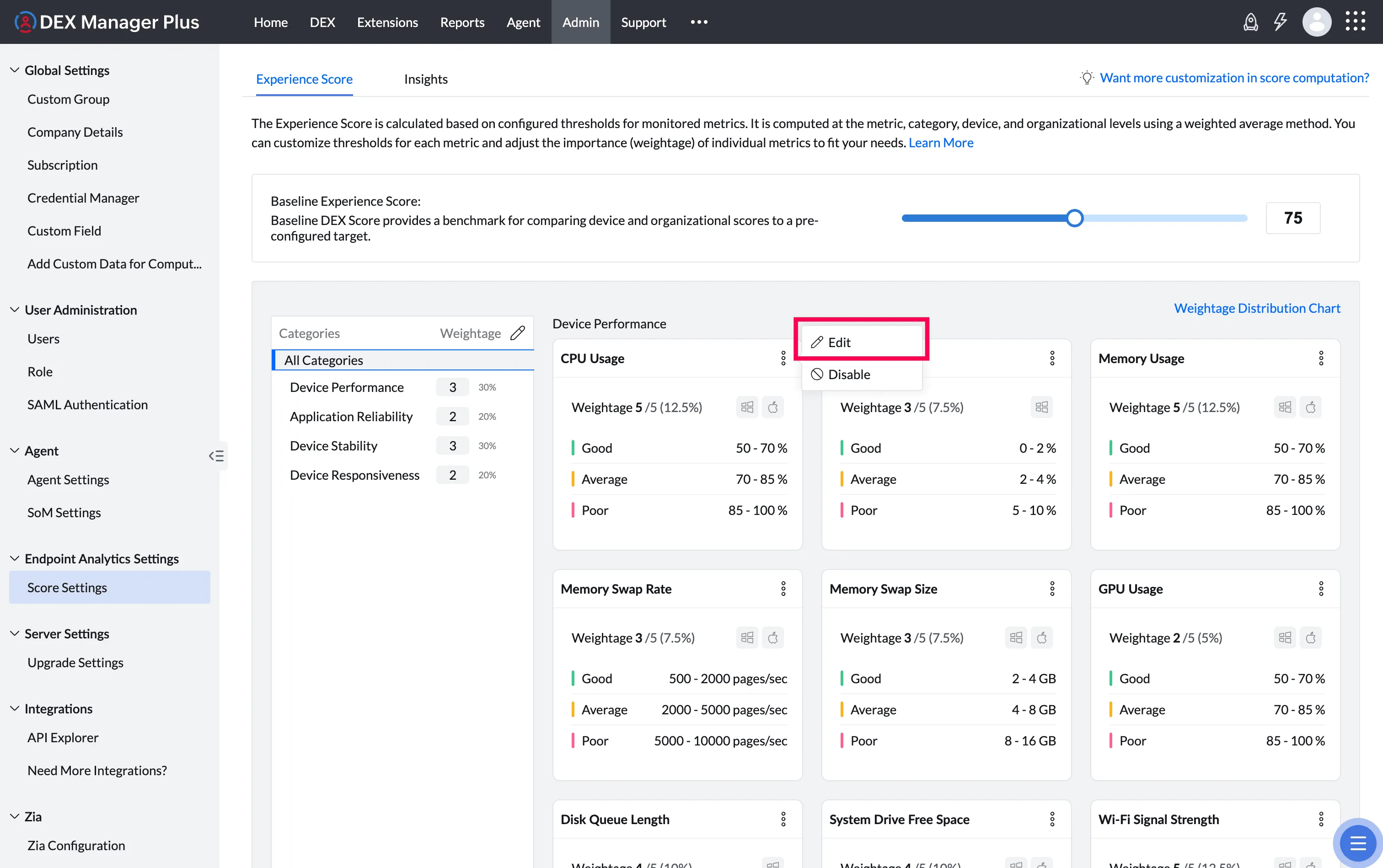Open the apps grid launcher icon
Image resolution: width=1383 pixels, height=868 pixels.
coord(1356,22)
